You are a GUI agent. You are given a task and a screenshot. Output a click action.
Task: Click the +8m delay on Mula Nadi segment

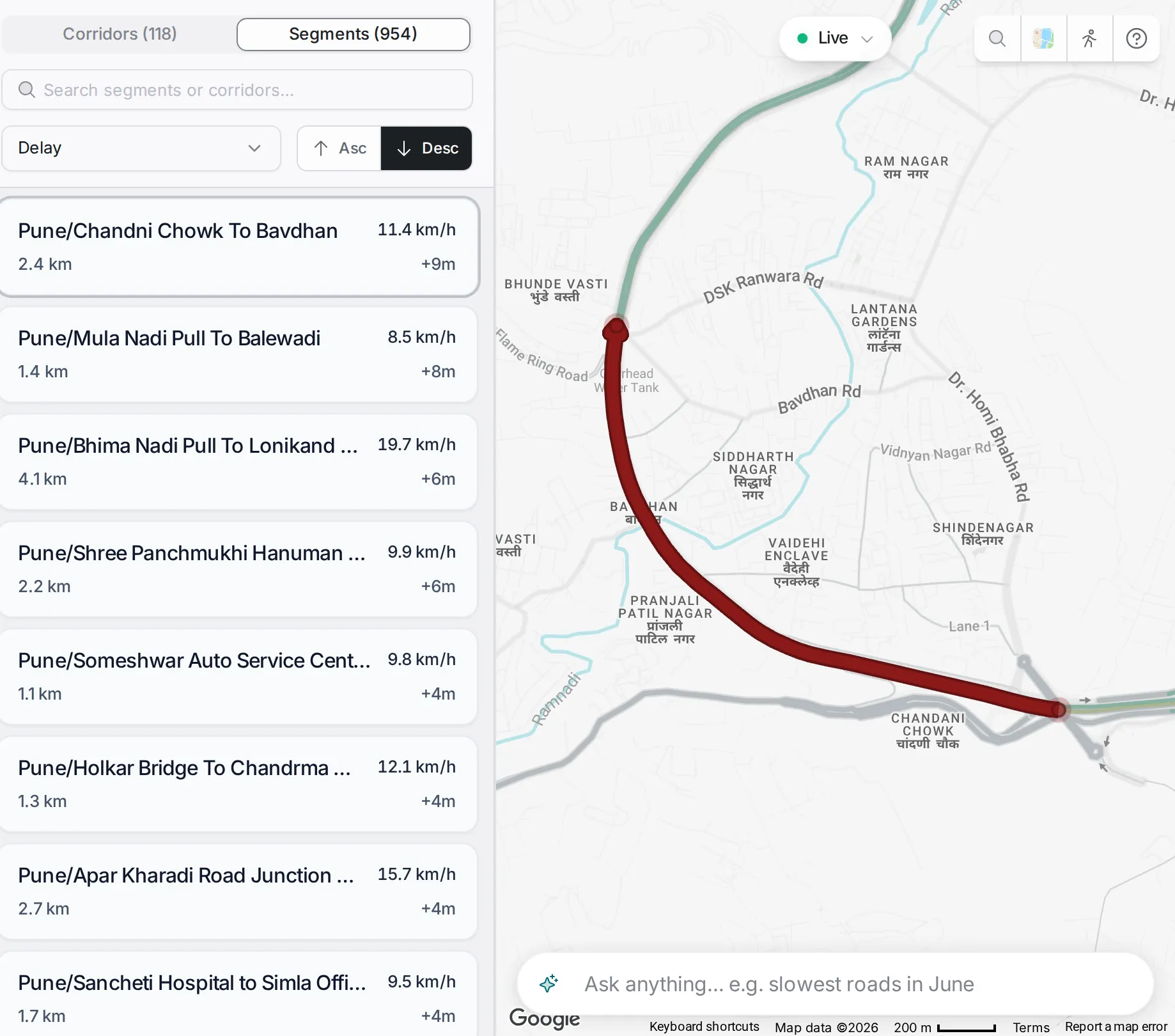(x=438, y=372)
